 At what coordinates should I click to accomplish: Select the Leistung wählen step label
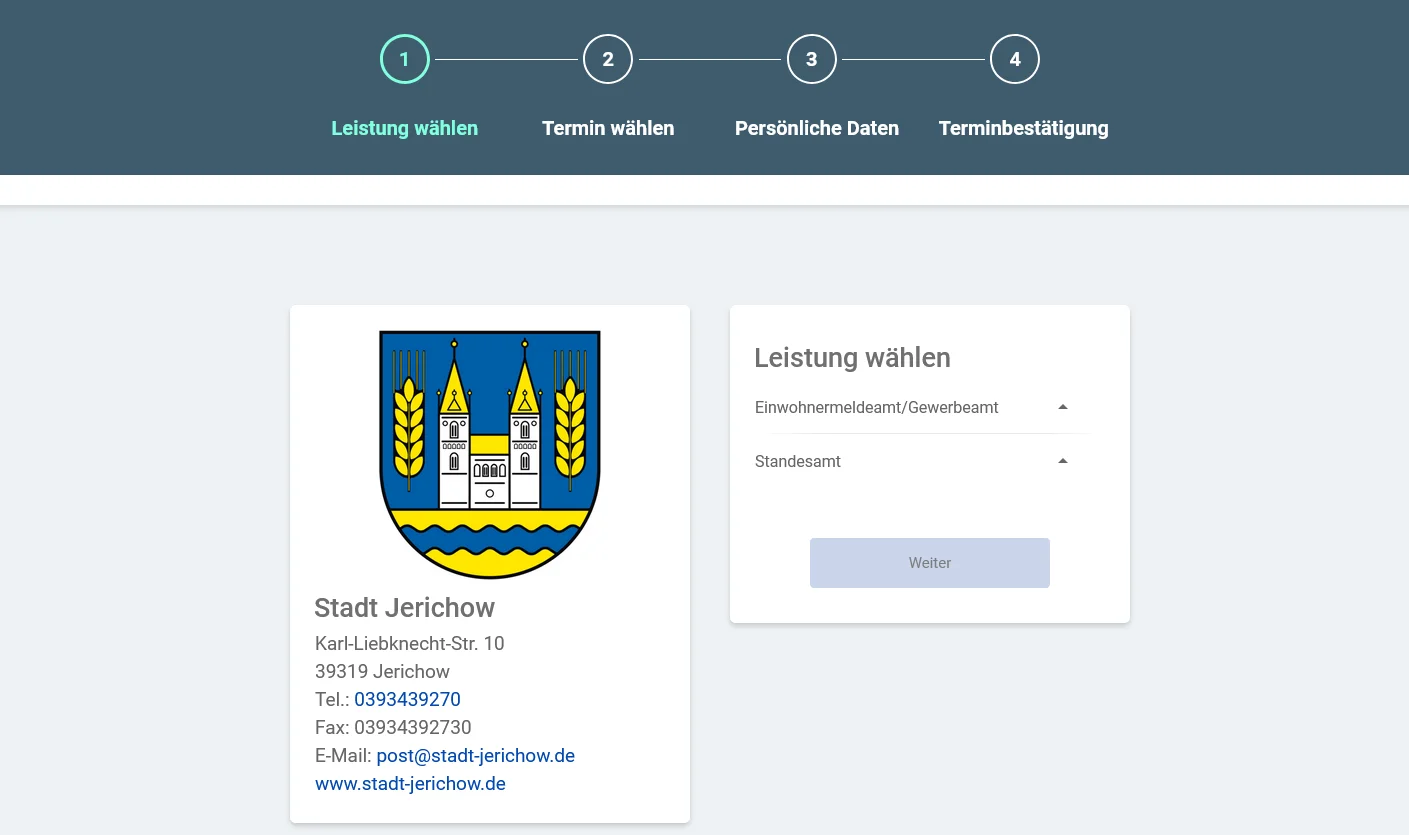click(x=404, y=128)
